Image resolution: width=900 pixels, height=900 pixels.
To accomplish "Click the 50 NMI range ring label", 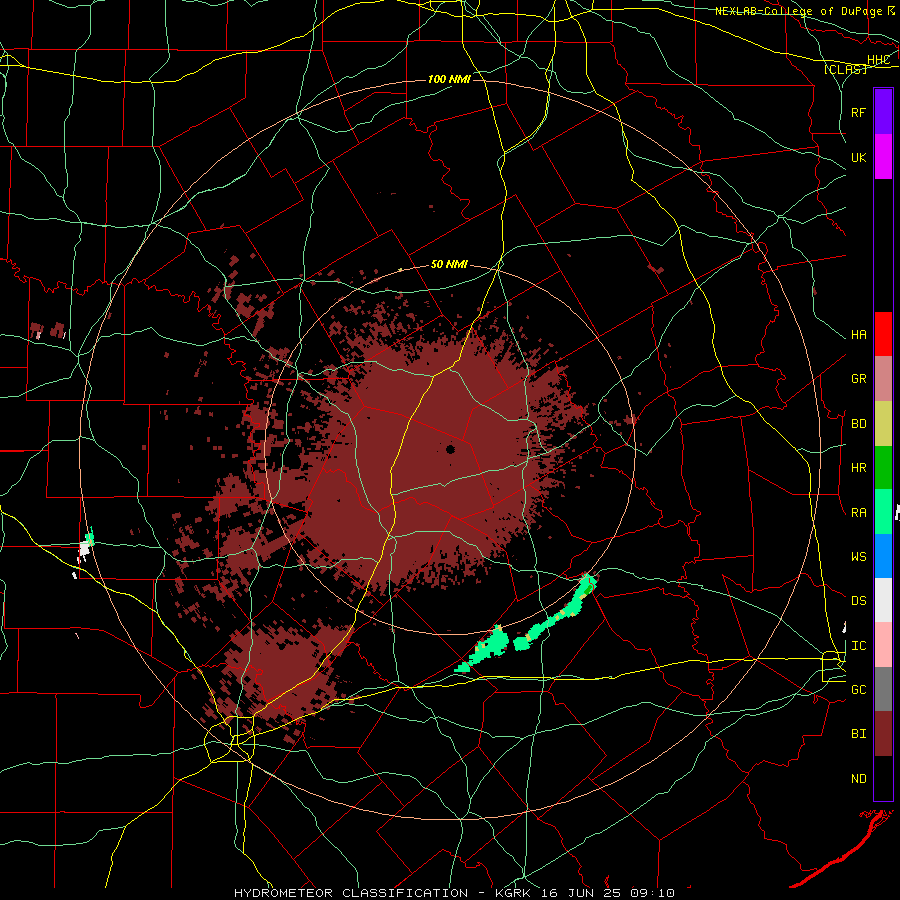I will coord(449,264).
